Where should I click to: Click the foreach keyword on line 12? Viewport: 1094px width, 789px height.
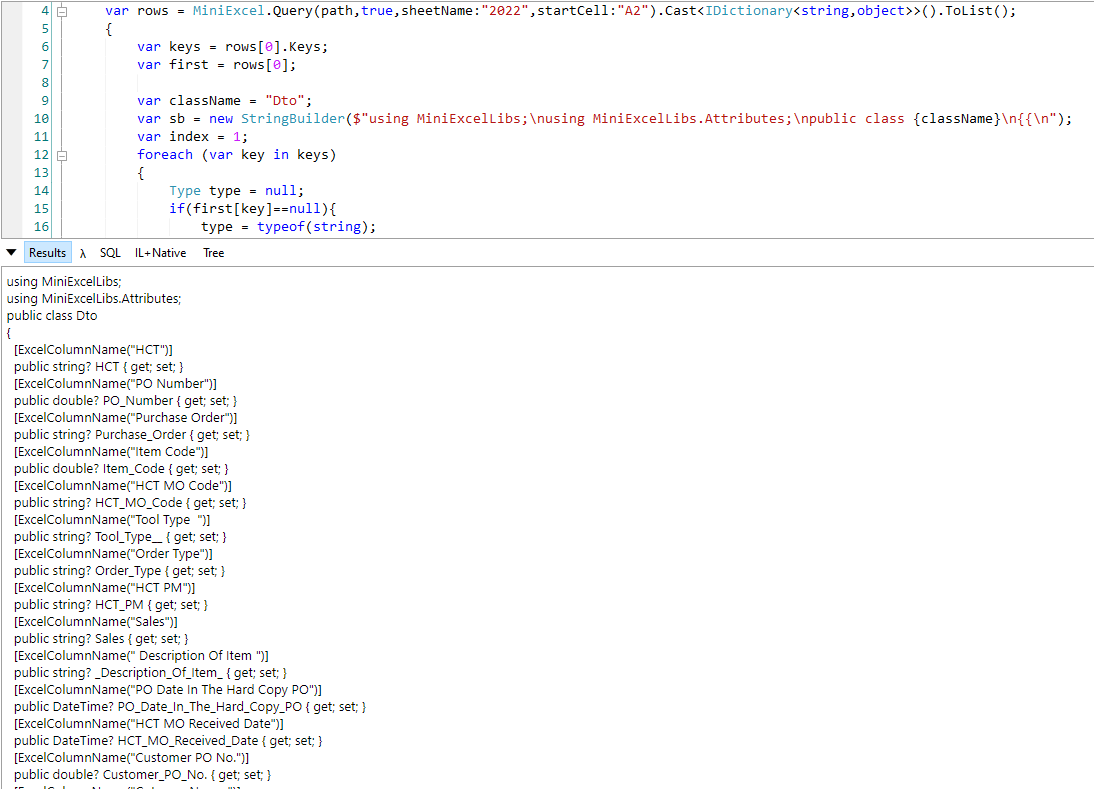165,154
